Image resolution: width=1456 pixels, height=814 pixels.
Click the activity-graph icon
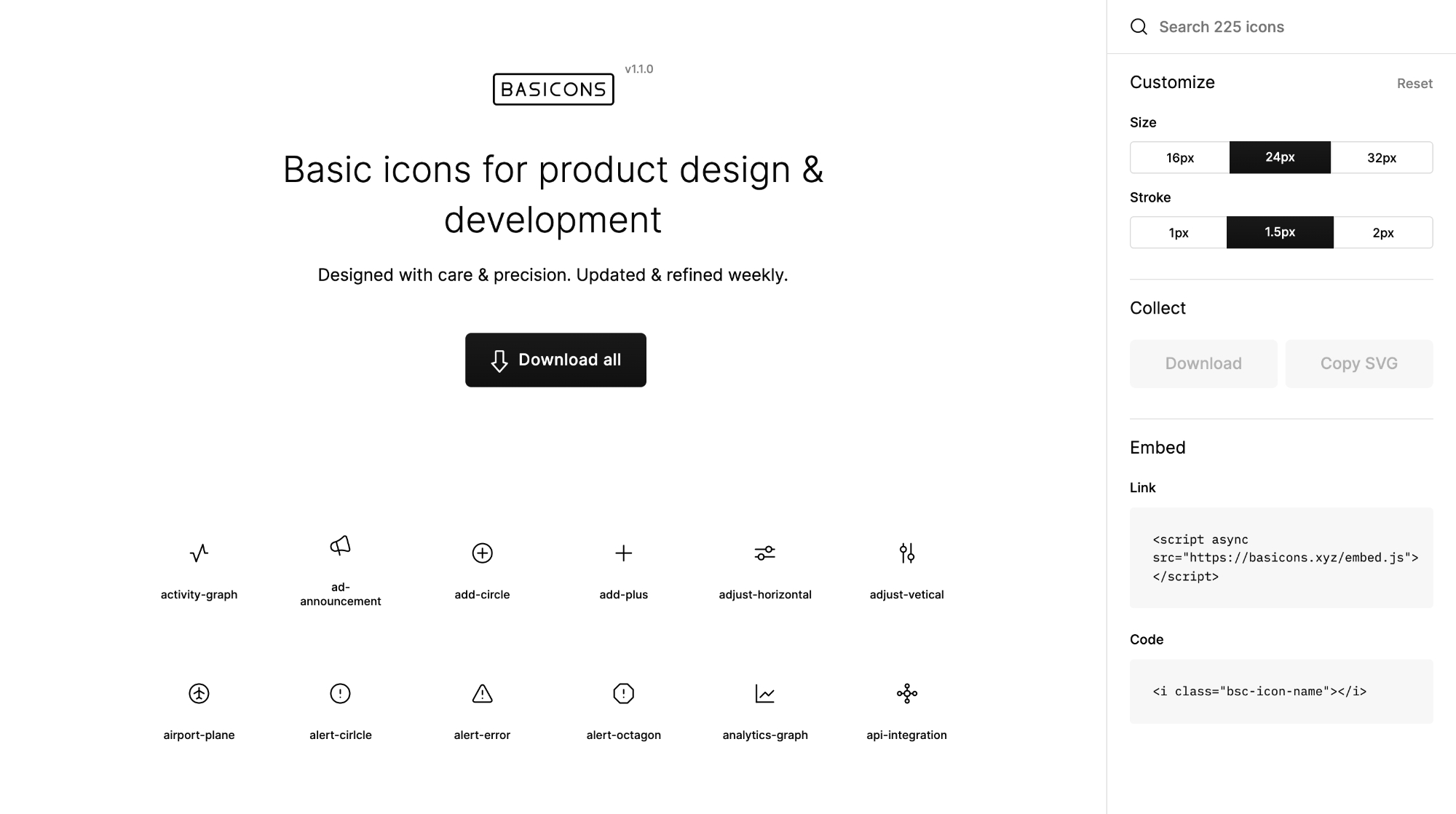coord(199,553)
